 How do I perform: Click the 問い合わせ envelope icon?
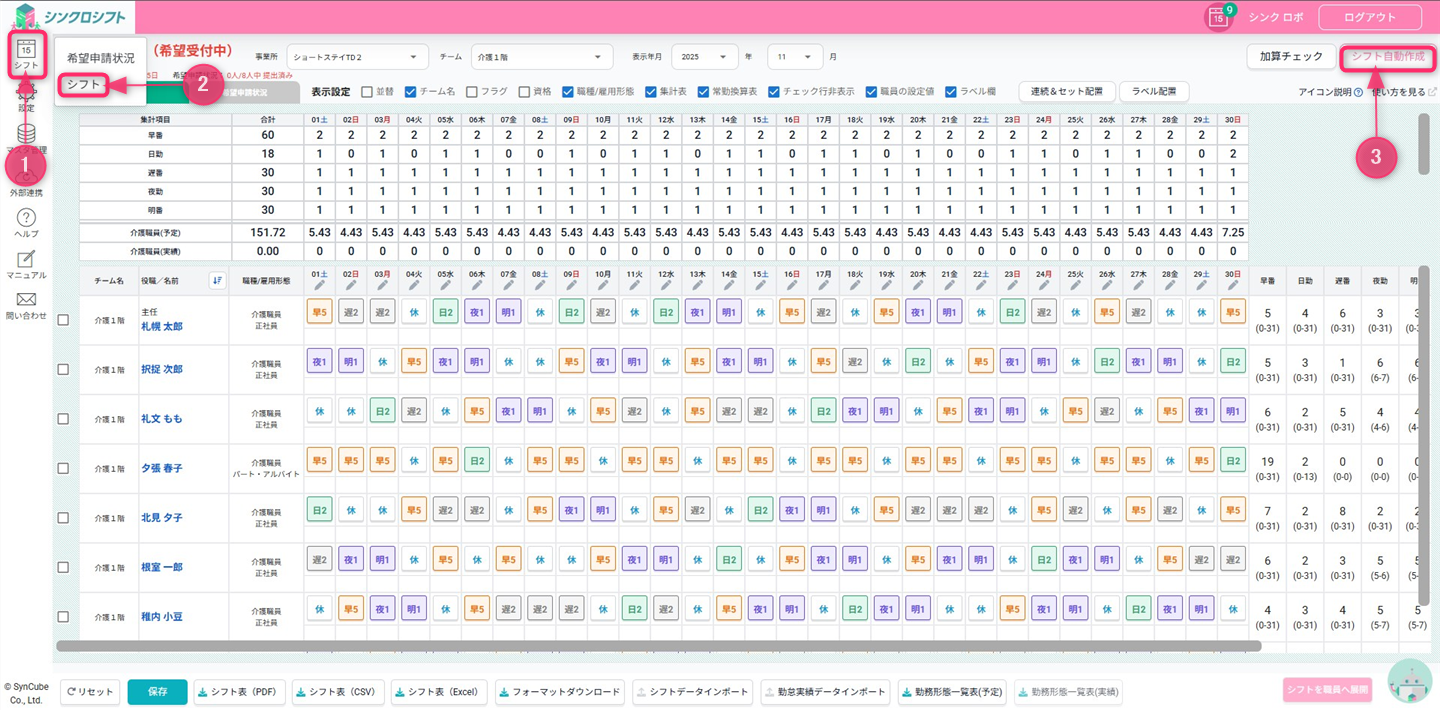point(27,300)
